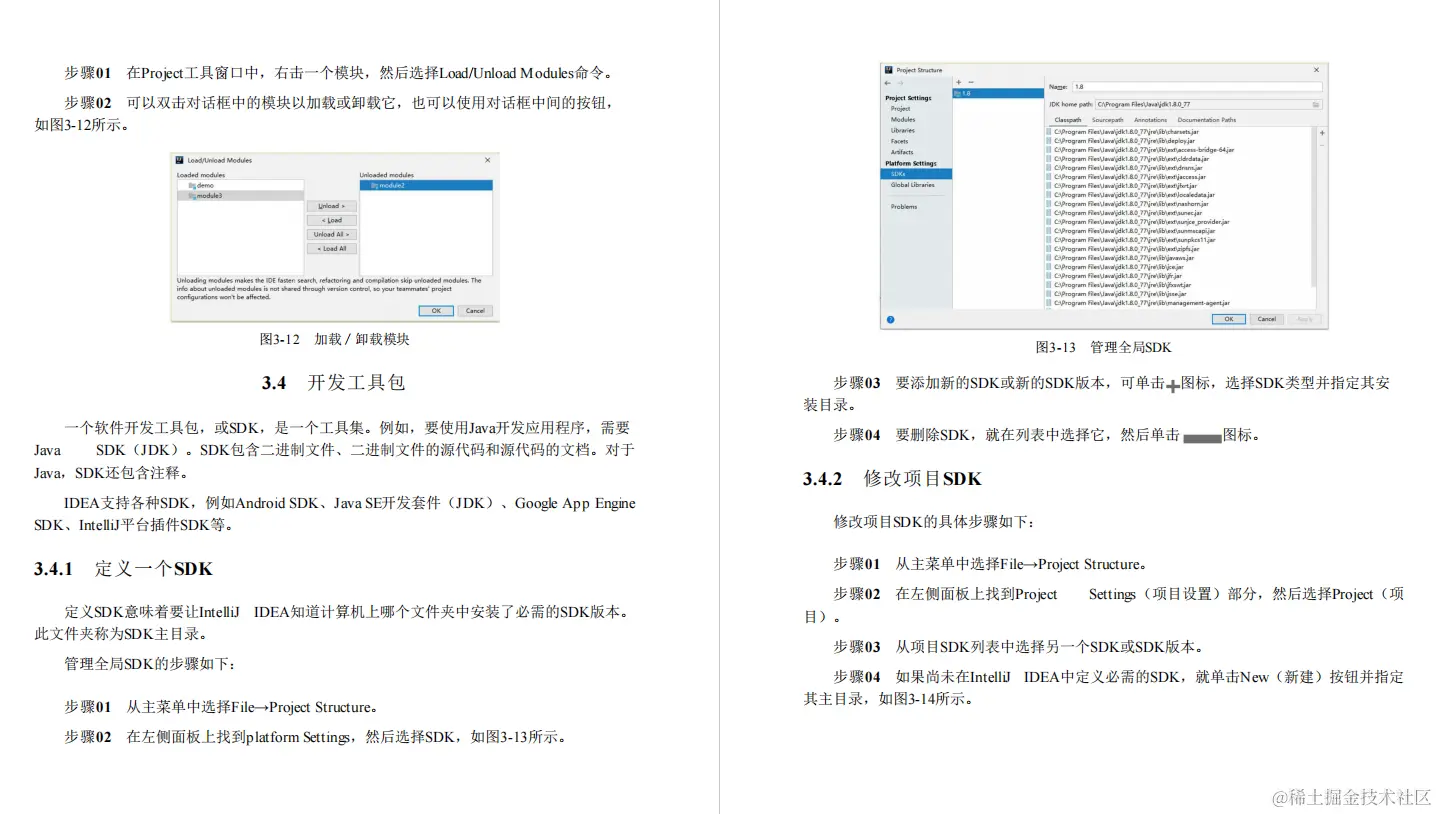Click the < Load All button
1438x814 pixels.
click(332, 249)
